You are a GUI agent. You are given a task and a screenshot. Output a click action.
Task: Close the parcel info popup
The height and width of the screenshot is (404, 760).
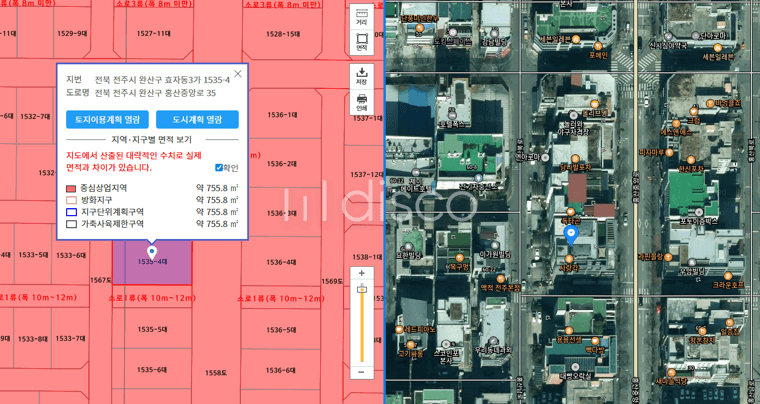(x=238, y=74)
